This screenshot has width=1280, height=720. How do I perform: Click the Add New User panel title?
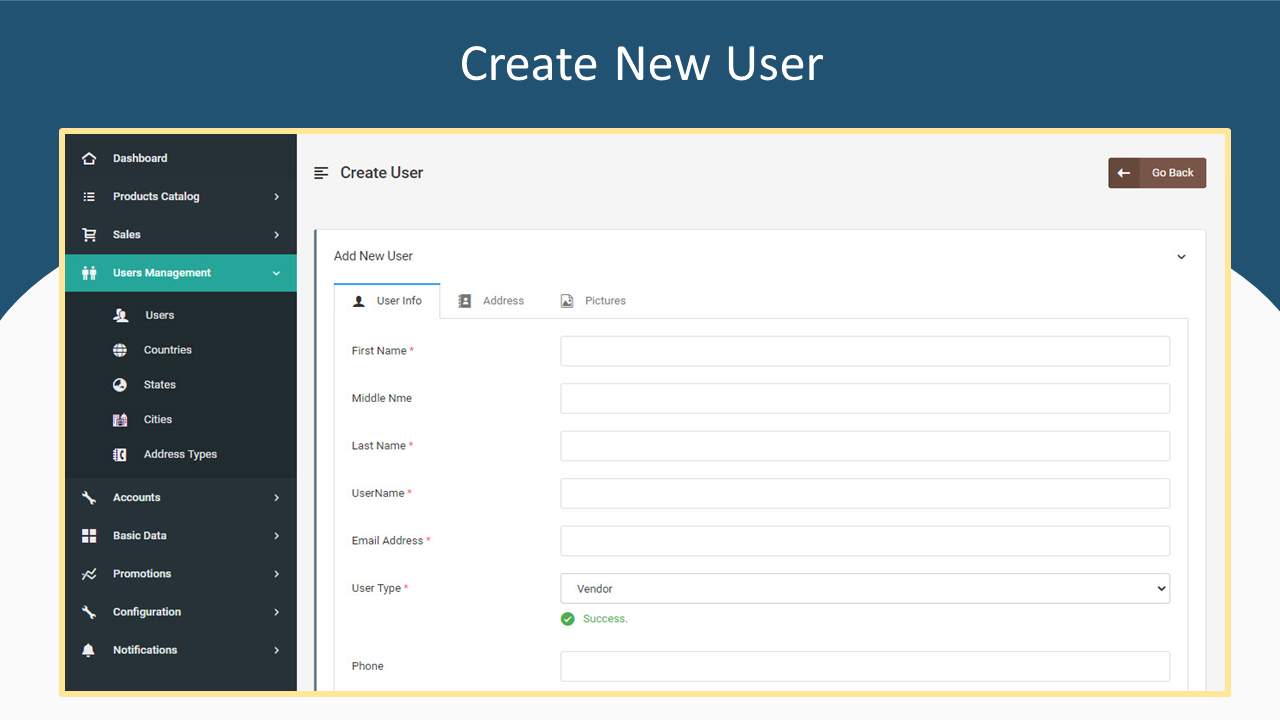(x=373, y=256)
